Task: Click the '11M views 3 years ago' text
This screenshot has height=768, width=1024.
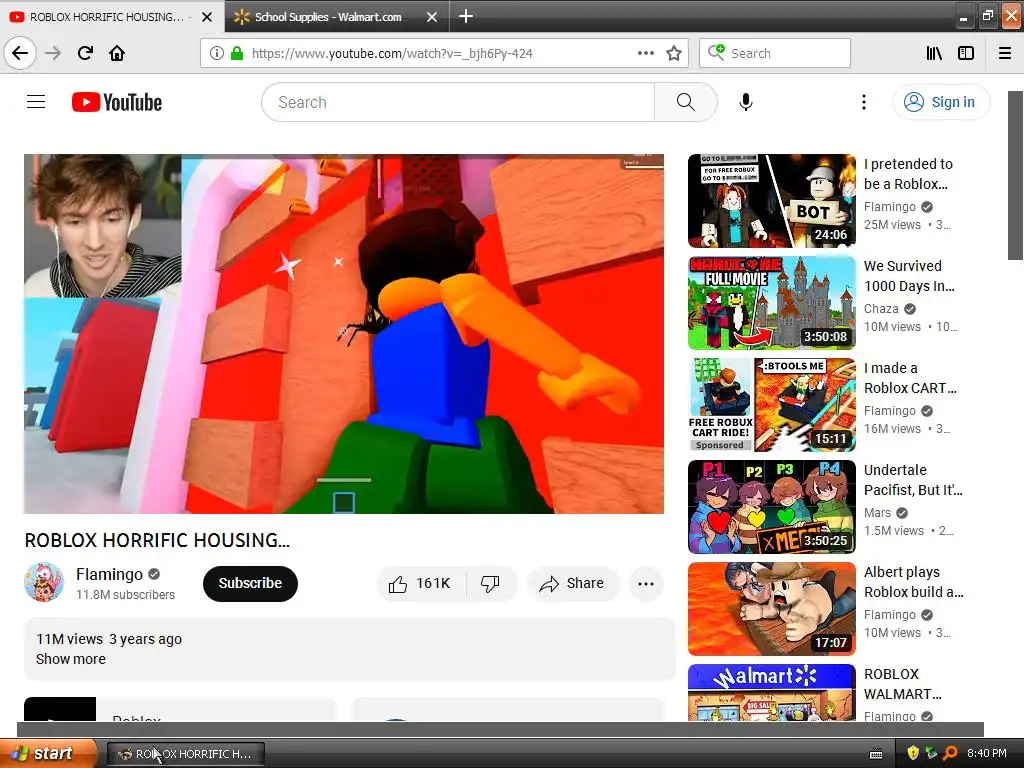Action: 109,639
